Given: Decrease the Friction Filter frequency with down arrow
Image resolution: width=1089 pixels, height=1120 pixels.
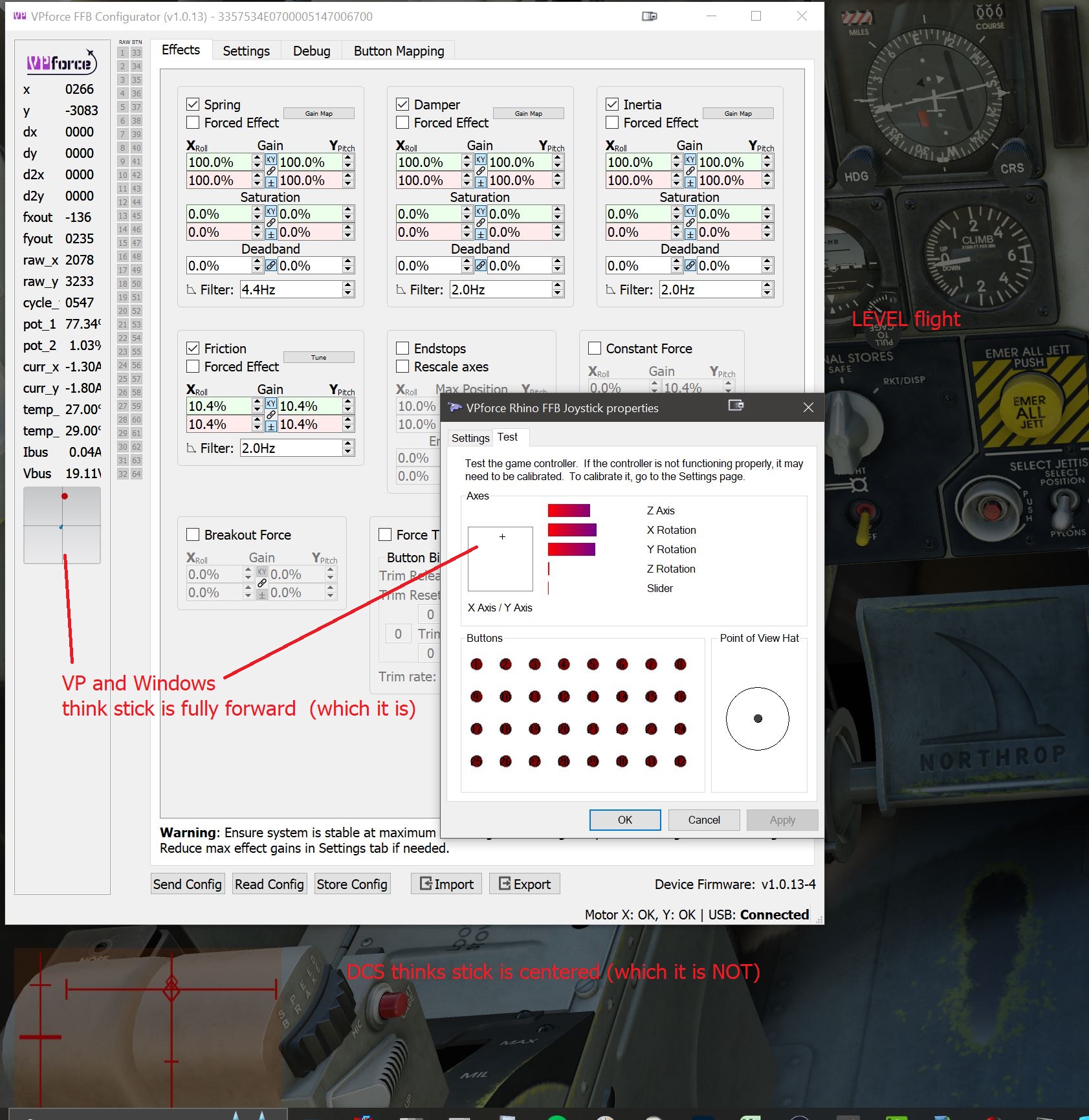Looking at the screenshot, I should [348, 452].
